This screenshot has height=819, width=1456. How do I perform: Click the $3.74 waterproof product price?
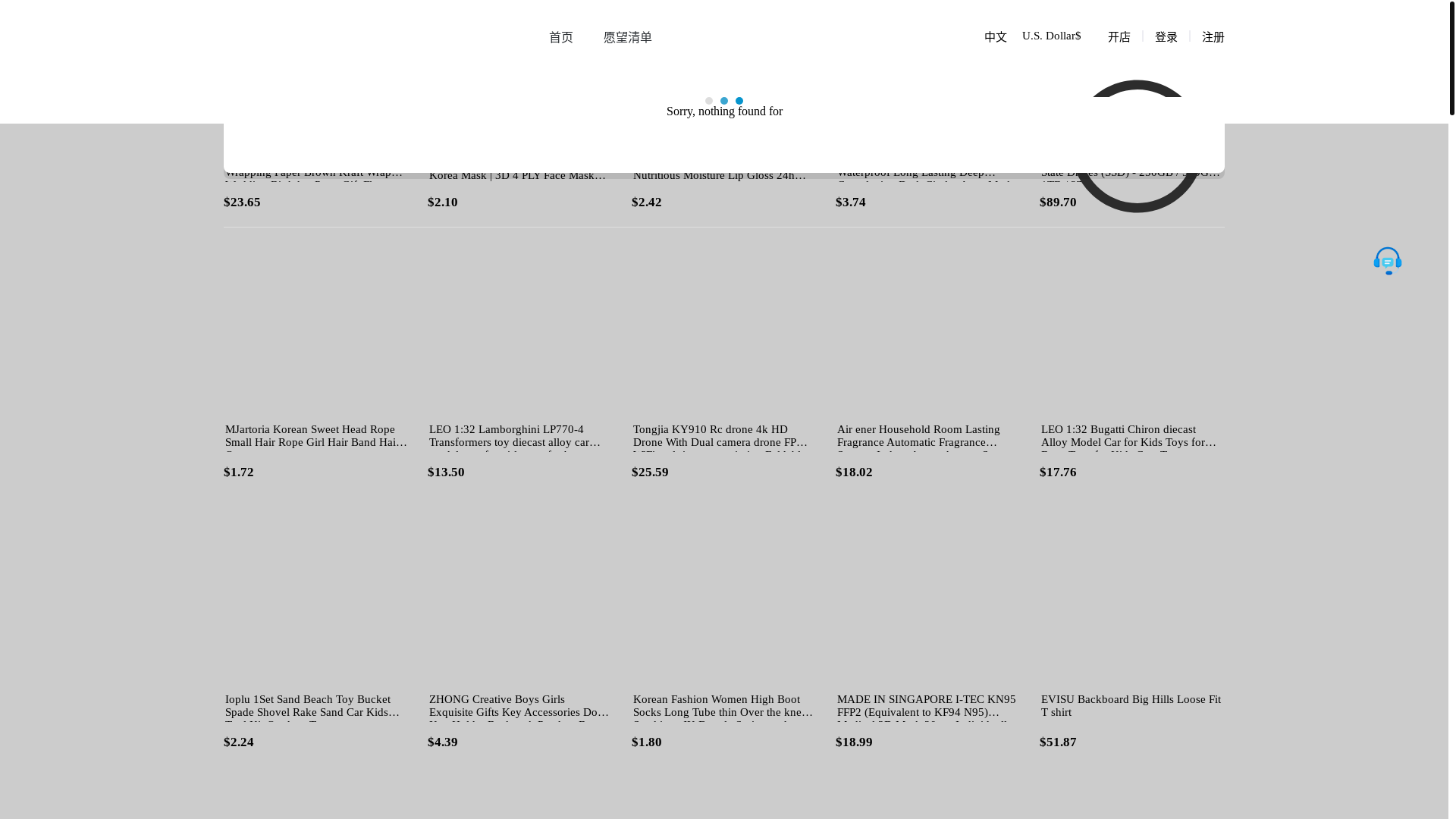coord(851,202)
